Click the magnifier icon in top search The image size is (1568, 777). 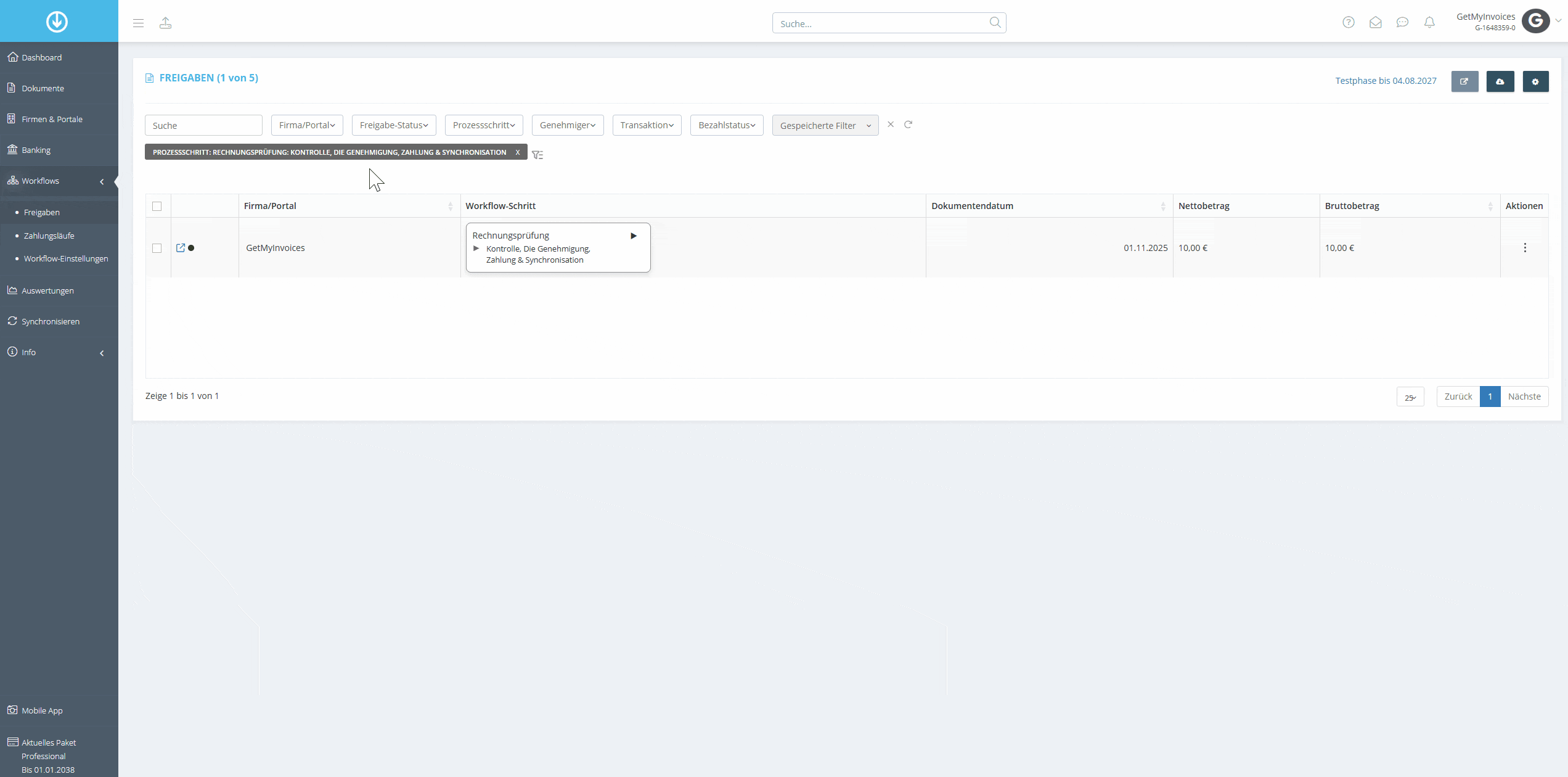click(995, 23)
